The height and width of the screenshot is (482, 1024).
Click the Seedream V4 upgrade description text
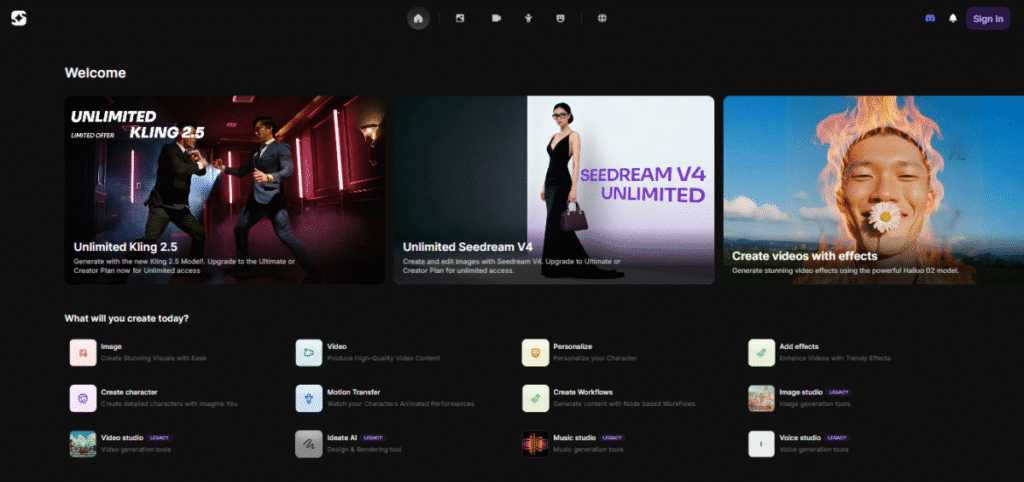tap(511, 266)
